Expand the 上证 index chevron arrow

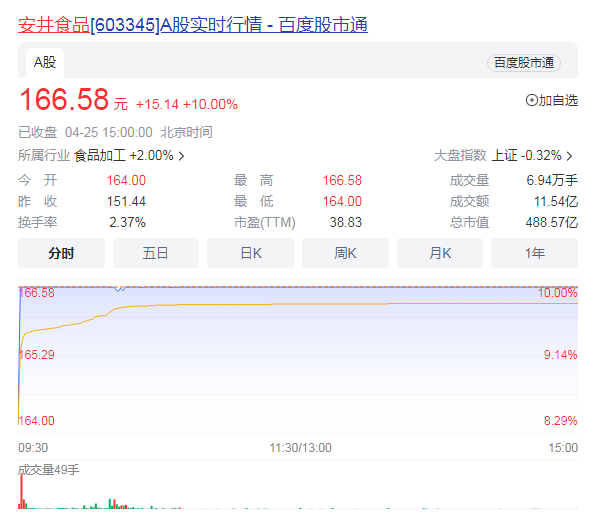pyautogui.click(x=570, y=156)
